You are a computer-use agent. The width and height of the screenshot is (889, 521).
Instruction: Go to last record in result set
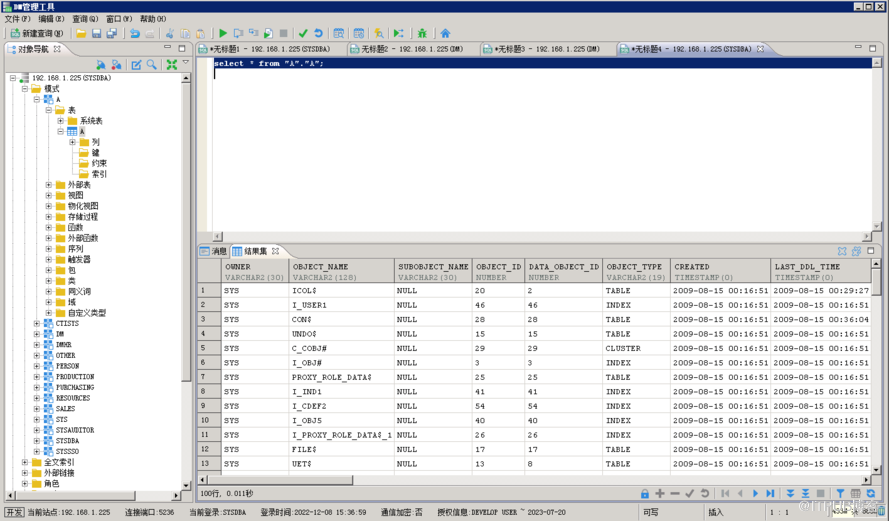coord(770,493)
